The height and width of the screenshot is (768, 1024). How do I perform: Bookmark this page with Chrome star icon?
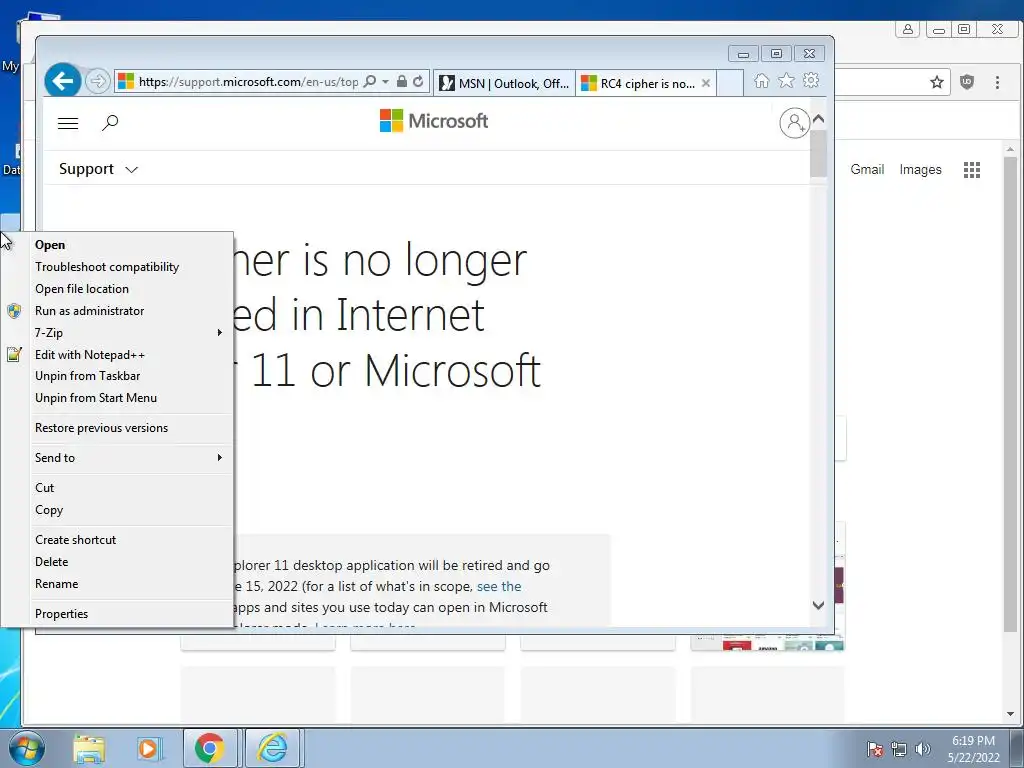tap(936, 82)
